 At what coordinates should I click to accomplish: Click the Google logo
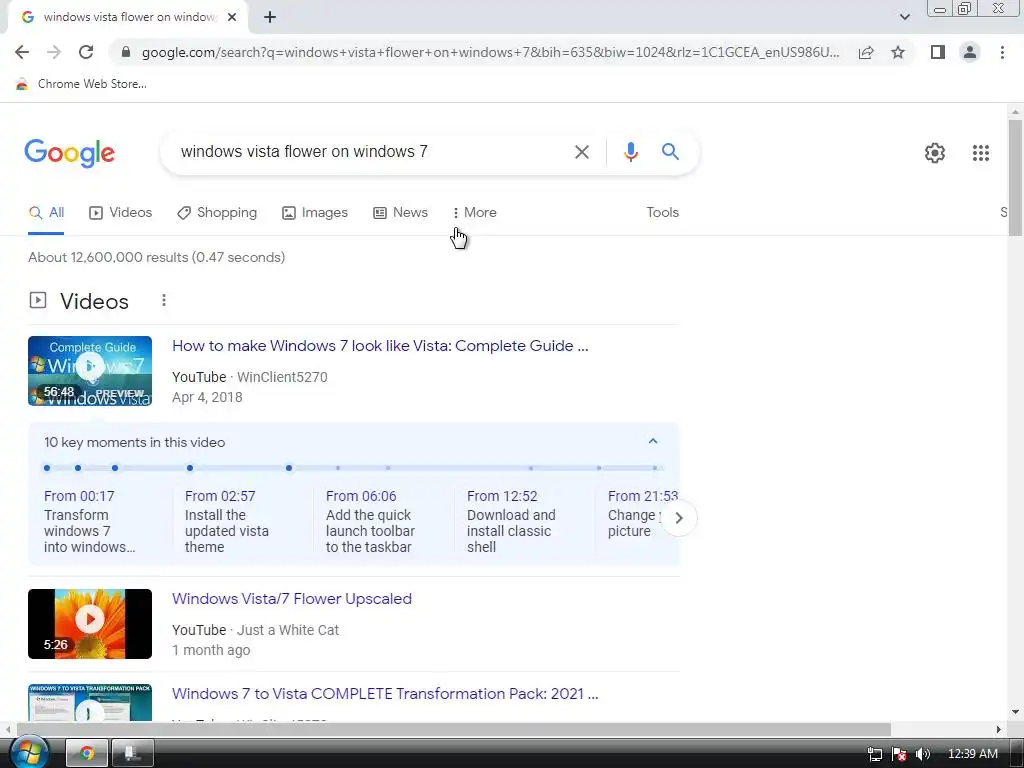click(x=69, y=153)
